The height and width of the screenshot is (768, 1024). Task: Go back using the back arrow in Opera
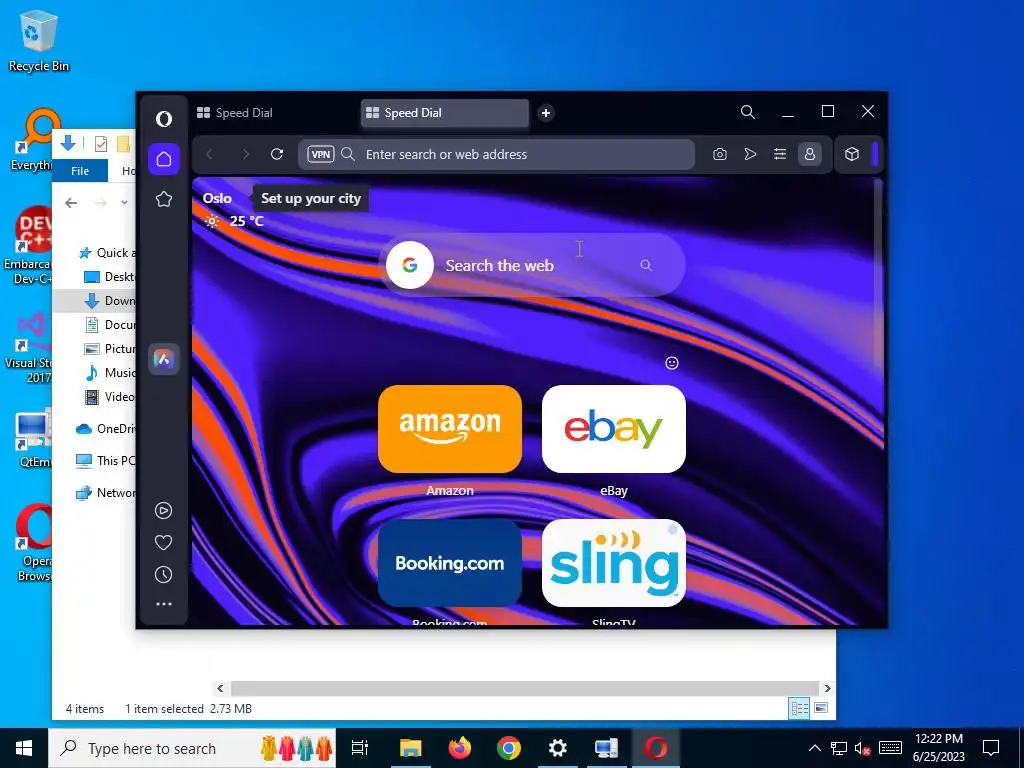coord(210,154)
